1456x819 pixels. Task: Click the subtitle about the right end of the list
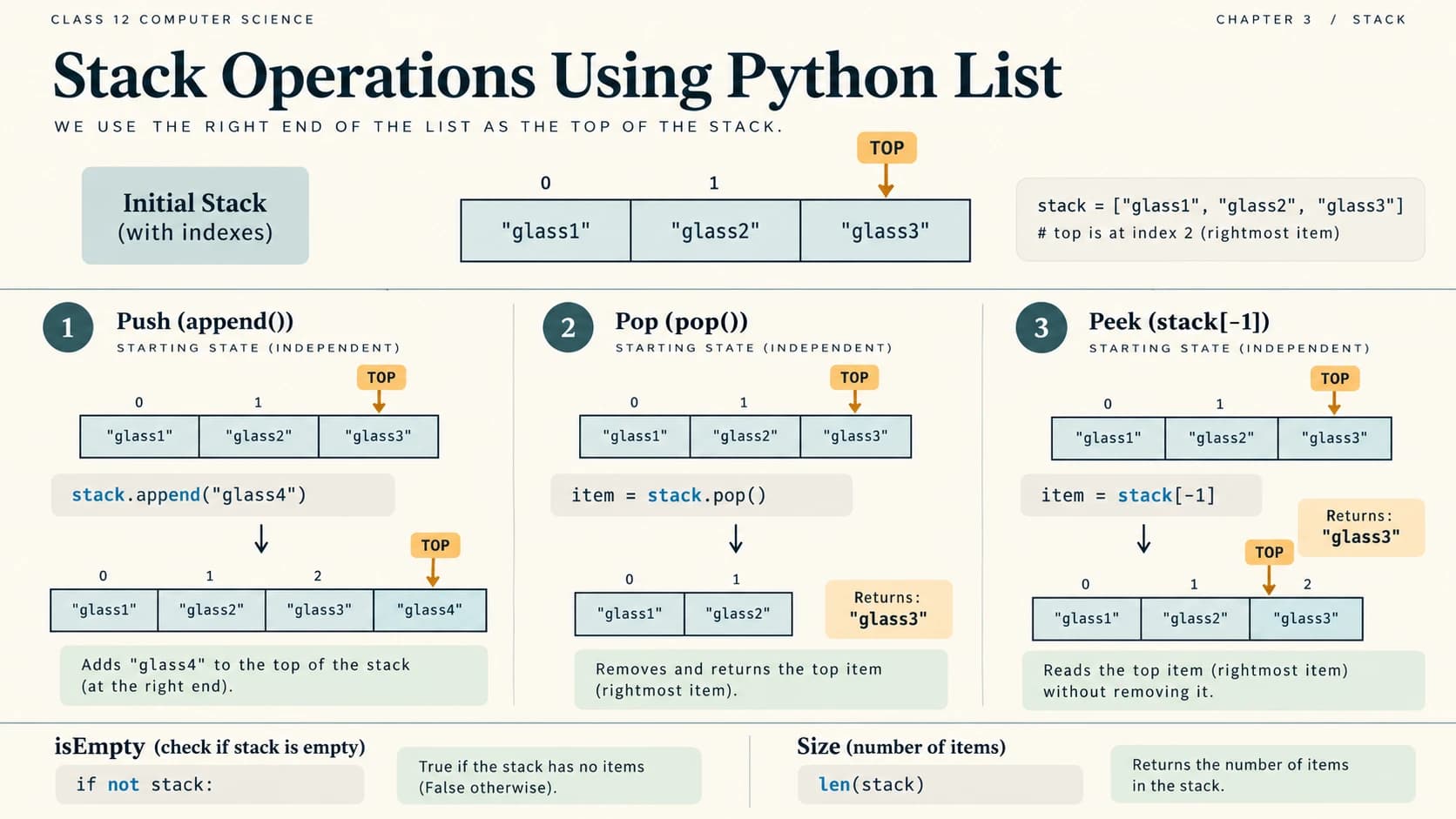419,127
